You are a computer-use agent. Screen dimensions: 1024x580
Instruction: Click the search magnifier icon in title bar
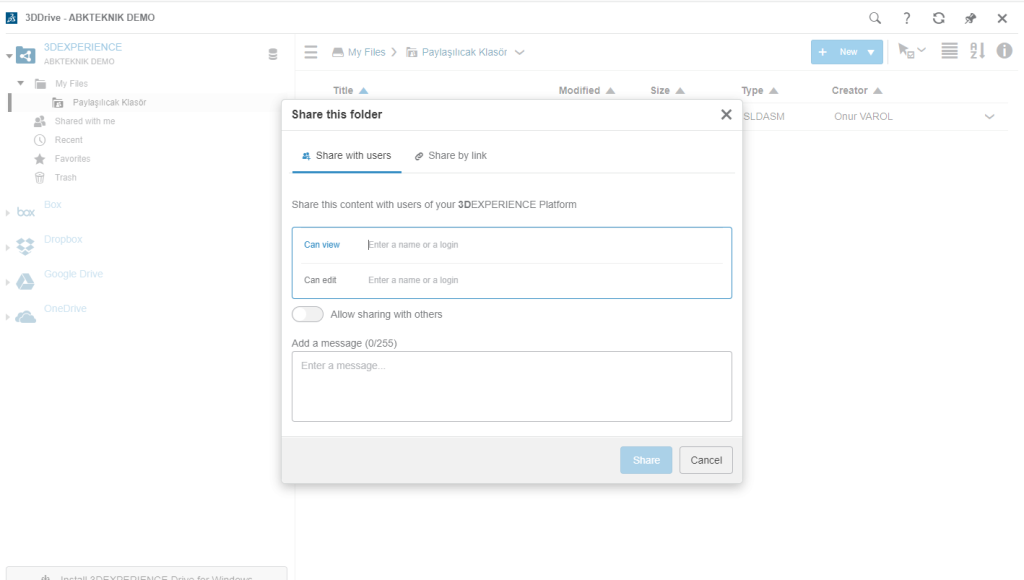pos(875,18)
